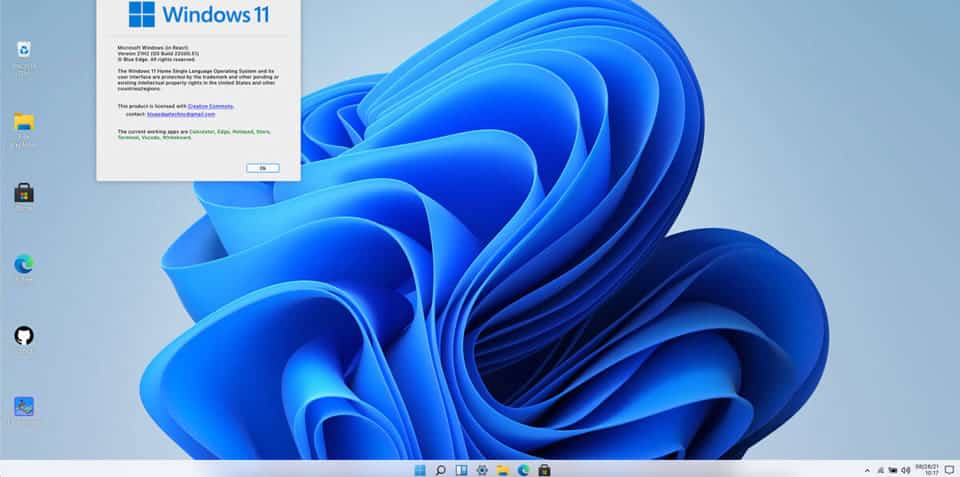
Task: Launch Edge browser from the taskbar
Action: 523,469
